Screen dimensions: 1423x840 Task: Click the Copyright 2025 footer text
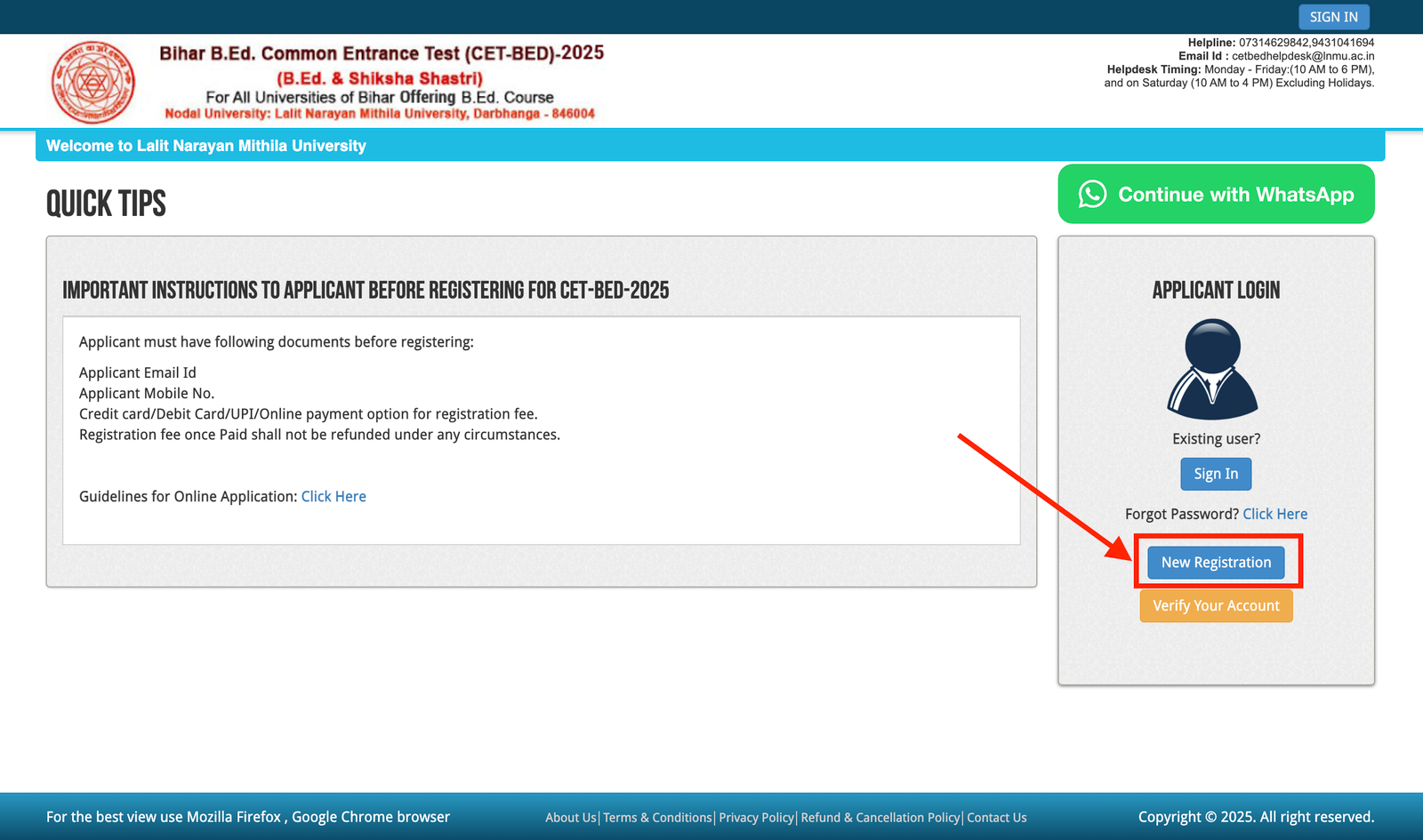1256,817
